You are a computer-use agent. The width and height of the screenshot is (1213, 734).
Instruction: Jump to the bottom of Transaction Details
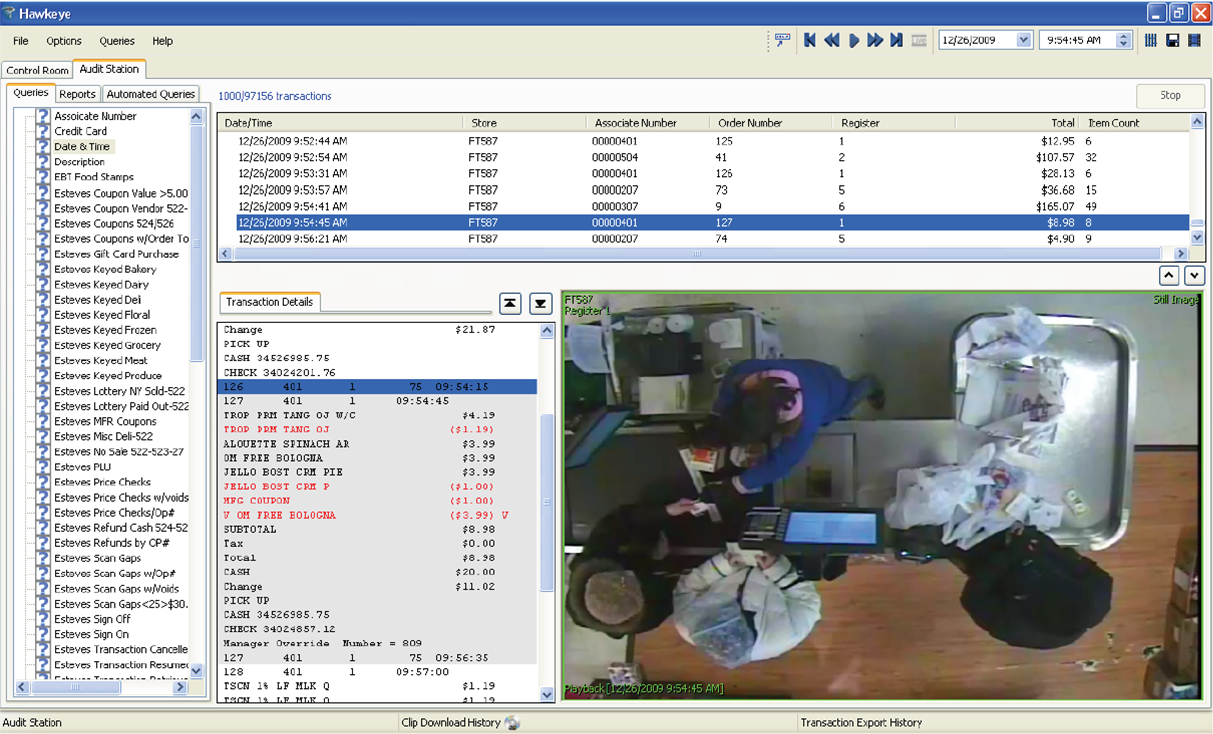click(540, 304)
